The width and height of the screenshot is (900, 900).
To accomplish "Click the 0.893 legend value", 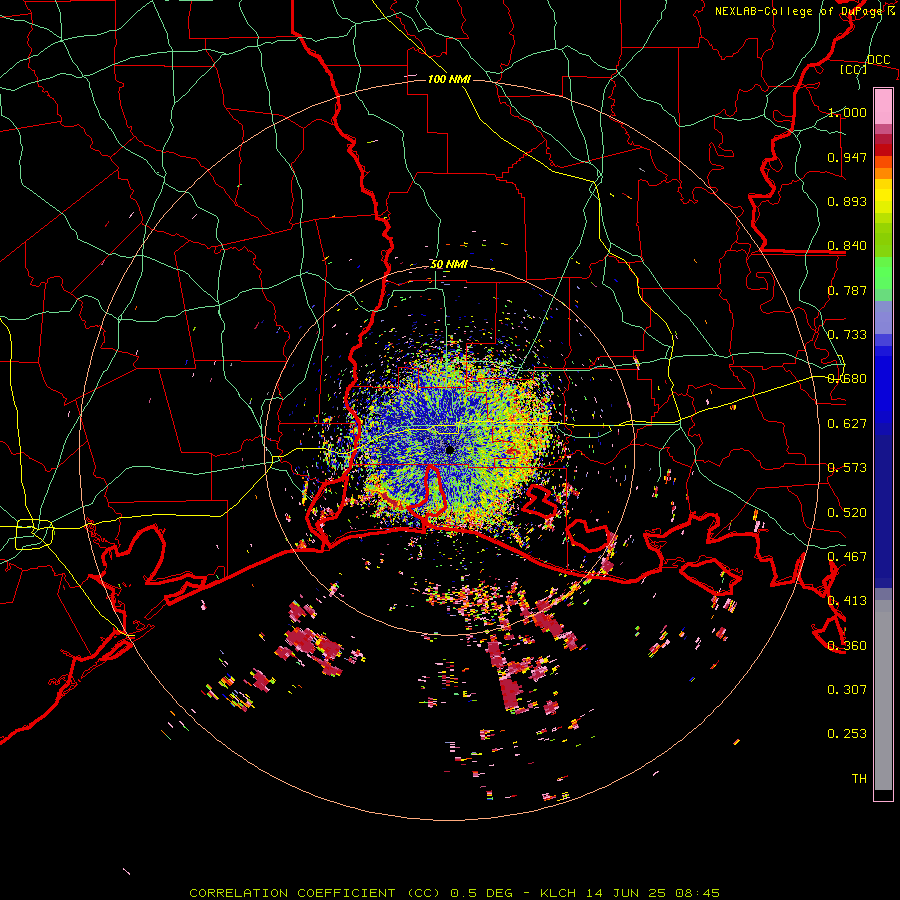I will click(x=847, y=201).
